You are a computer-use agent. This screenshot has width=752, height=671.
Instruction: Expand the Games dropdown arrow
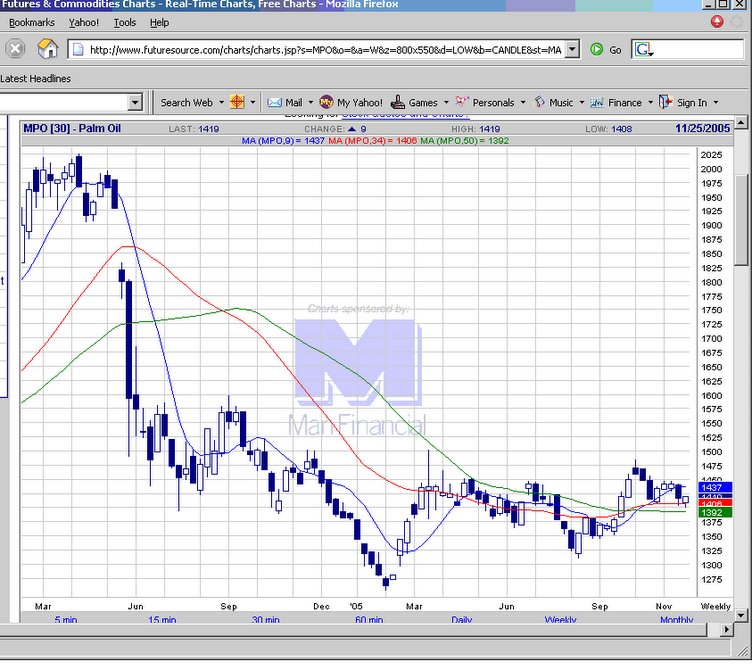pos(446,102)
